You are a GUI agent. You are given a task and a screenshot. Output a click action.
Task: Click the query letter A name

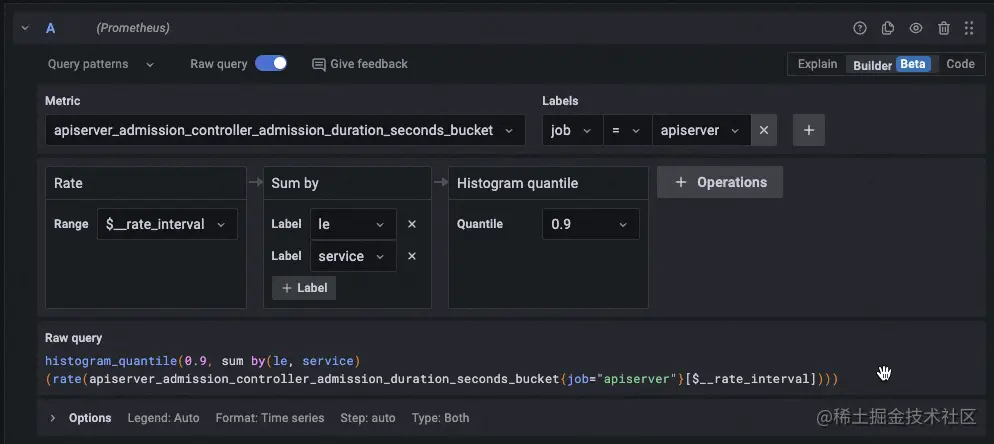pos(50,28)
